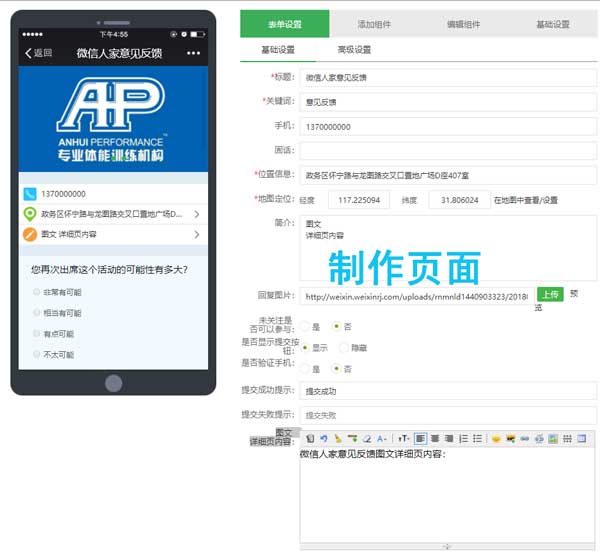The height and width of the screenshot is (553, 600).
Task: Center-align text in editor toolbar
Action: pos(435,439)
